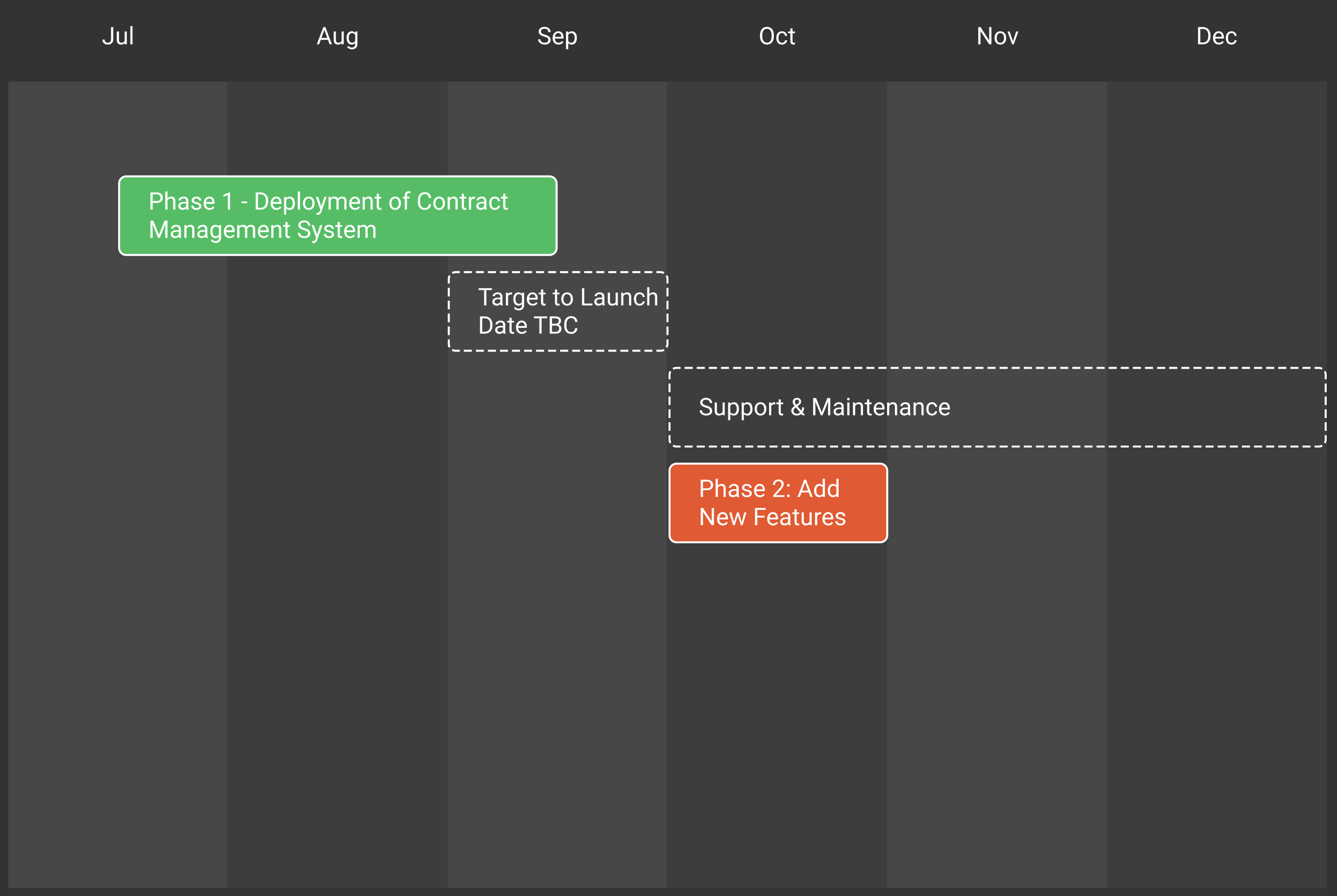Click the "New Features" text
Image resolution: width=1337 pixels, height=896 pixels.
pos(772,517)
